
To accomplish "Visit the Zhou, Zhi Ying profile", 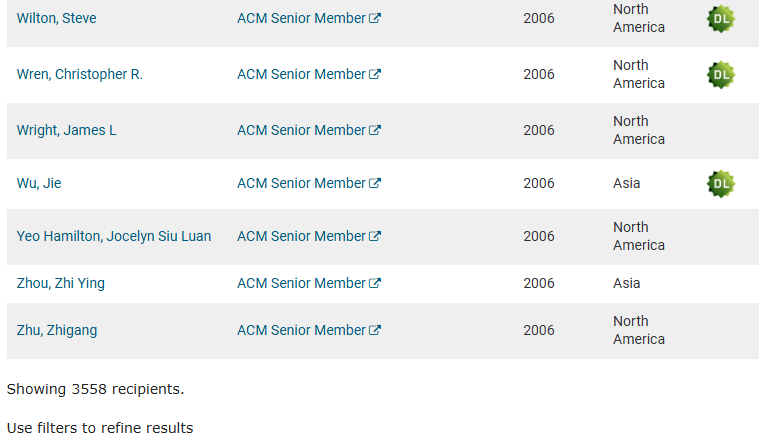I will pyautogui.click(x=61, y=283).
